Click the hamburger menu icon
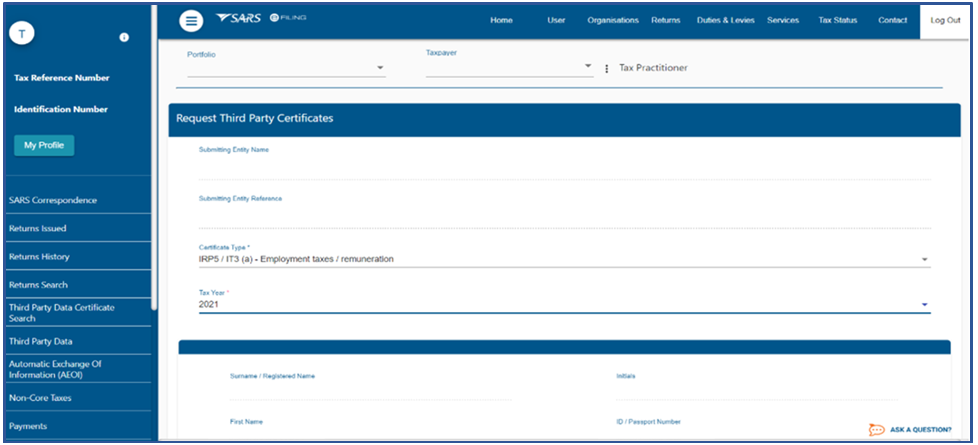The image size is (978, 445). pyautogui.click(x=190, y=21)
